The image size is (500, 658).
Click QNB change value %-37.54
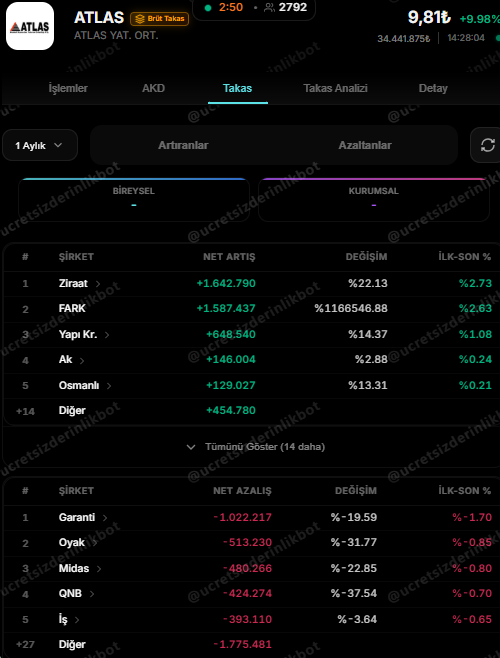pyautogui.click(x=354, y=593)
